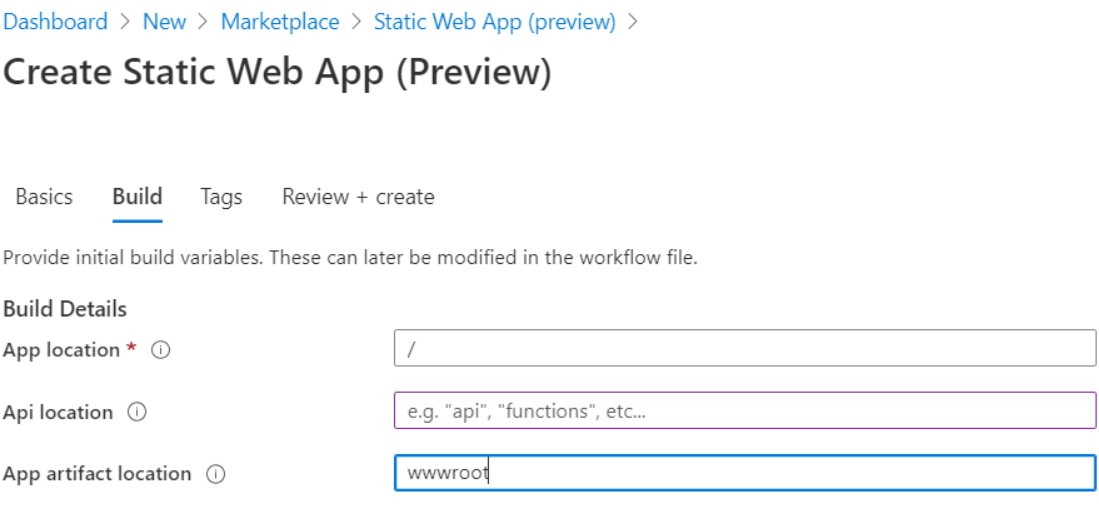Select the 'Provide initial build variables' description text
Screen dimensions: 1099x512
[350, 258]
